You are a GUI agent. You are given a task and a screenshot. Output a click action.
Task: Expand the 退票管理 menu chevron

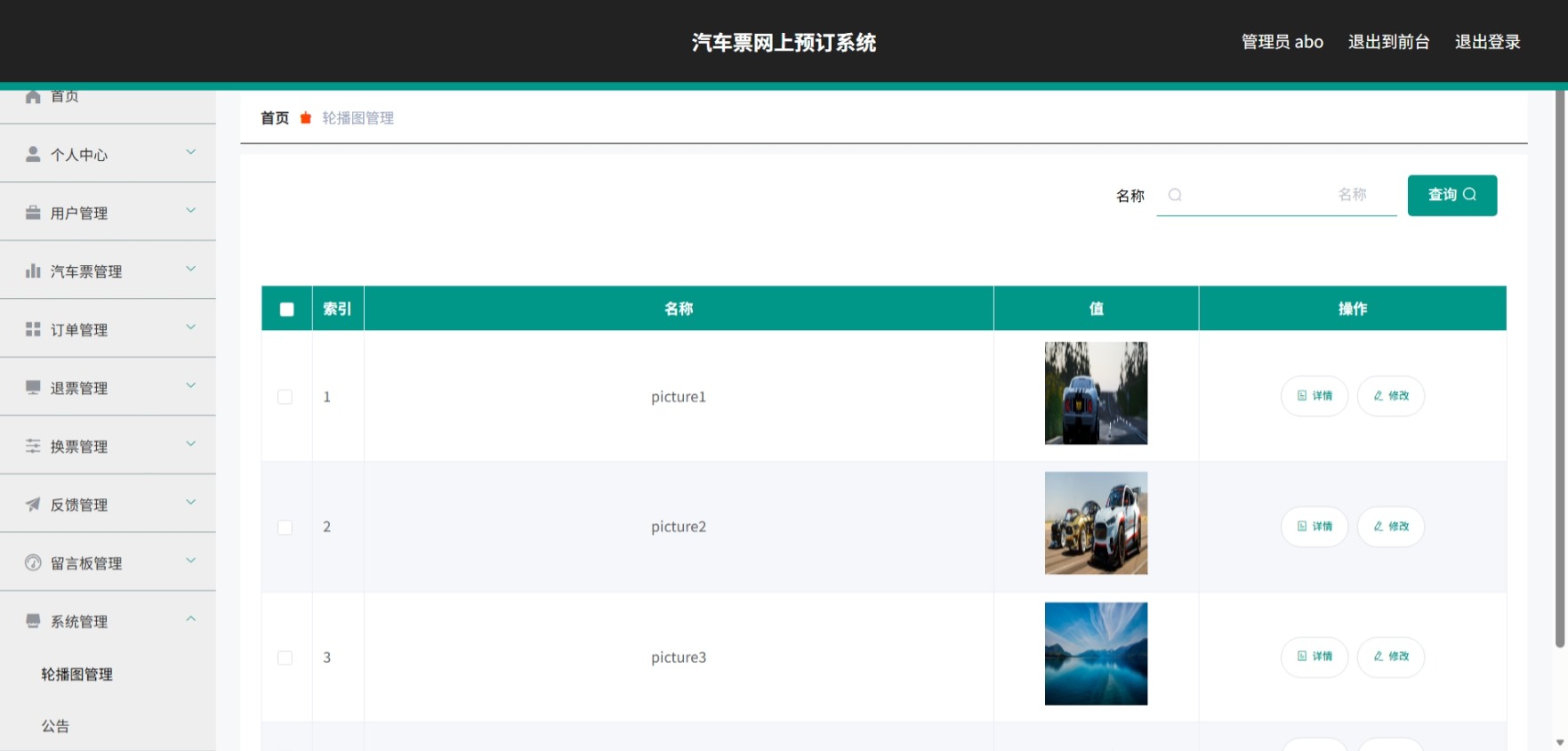tap(190, 385)
